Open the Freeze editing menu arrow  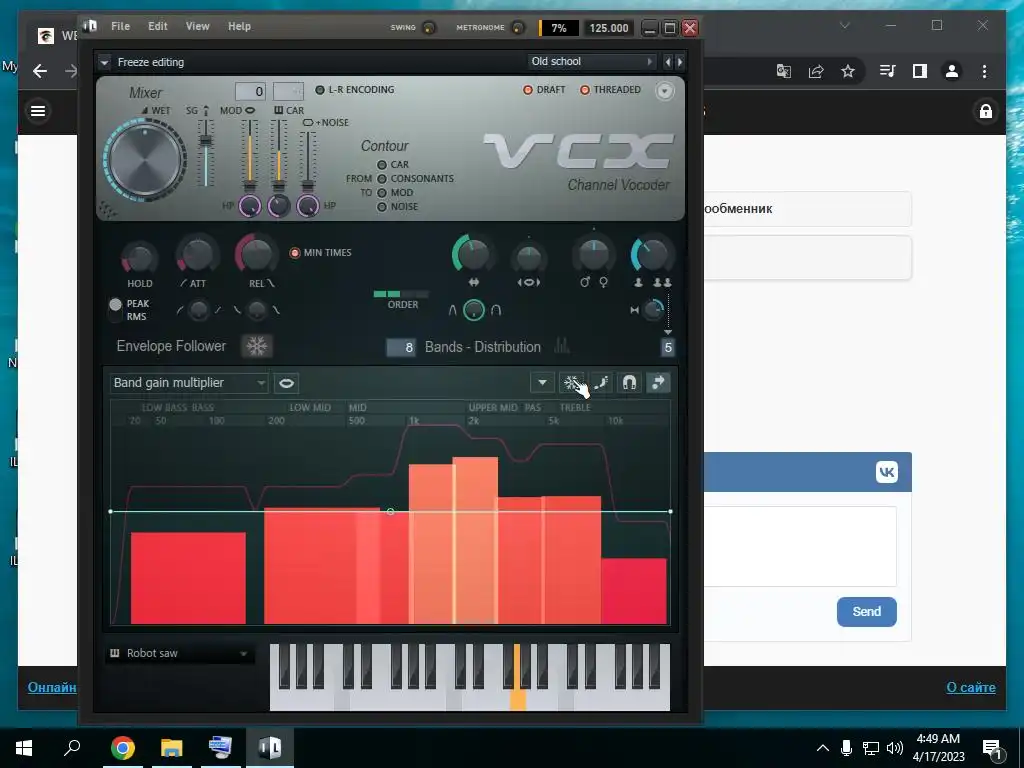pyautogui.click(x=104, y=62)
